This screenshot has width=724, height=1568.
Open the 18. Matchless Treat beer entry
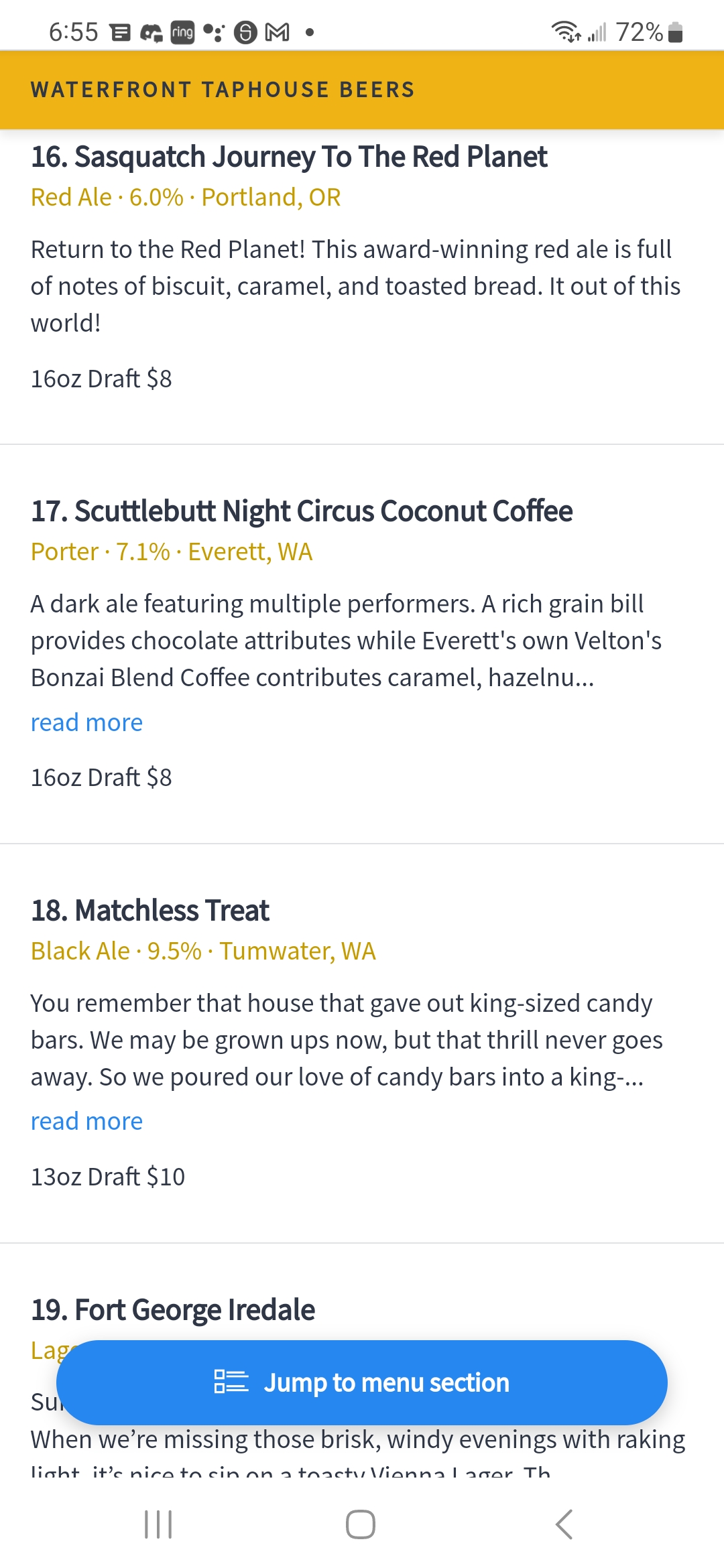(x=150, y=911)
